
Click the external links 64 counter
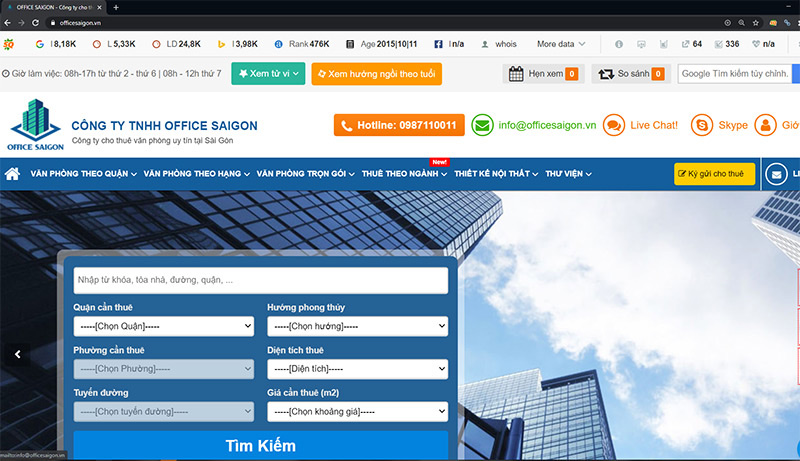click(x=692, y=44)
